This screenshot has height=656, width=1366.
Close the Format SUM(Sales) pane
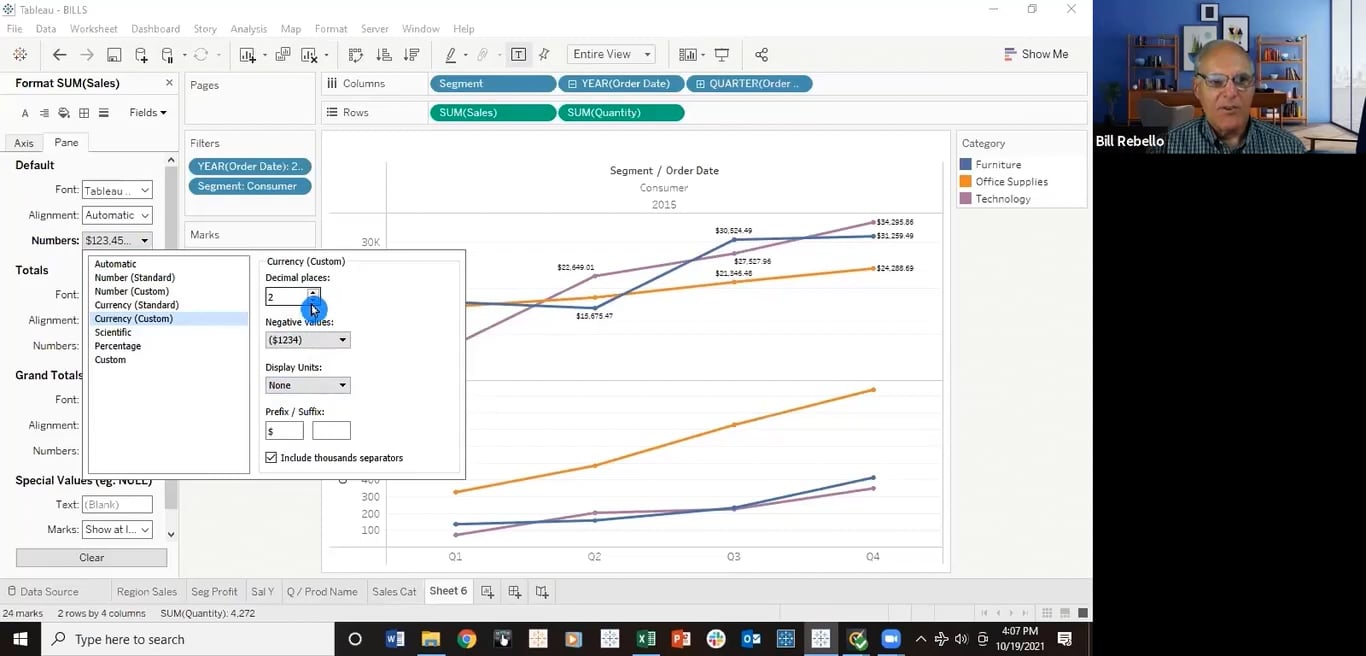(169, 83)
